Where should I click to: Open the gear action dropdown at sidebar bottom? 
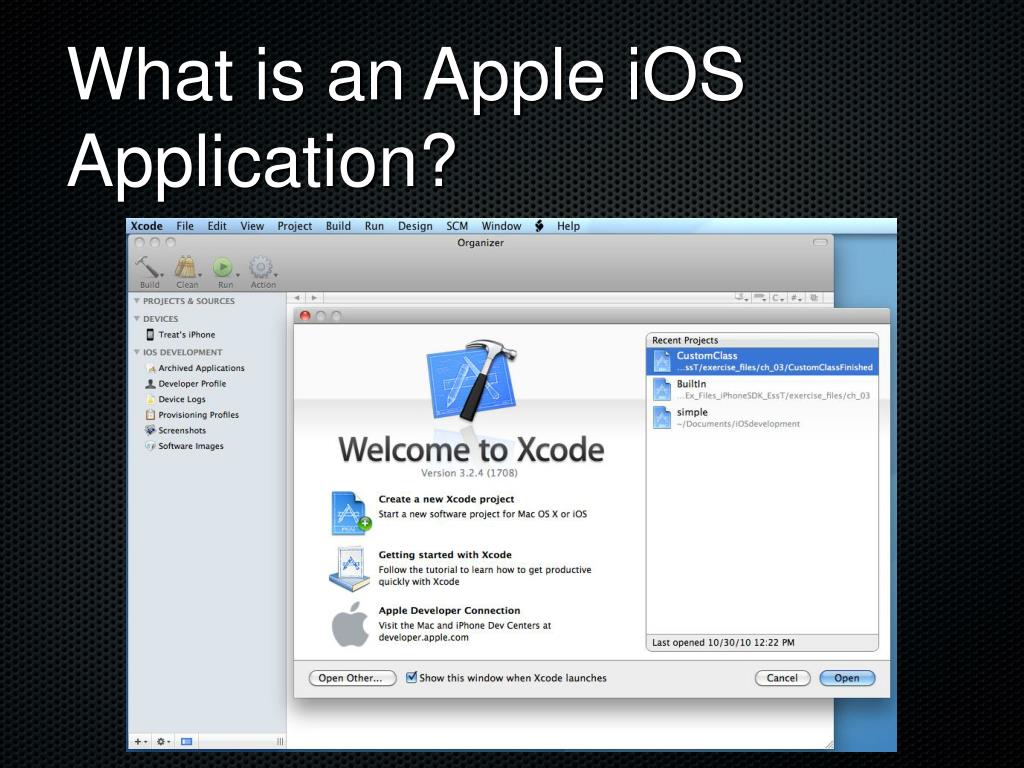coord(163,741)
